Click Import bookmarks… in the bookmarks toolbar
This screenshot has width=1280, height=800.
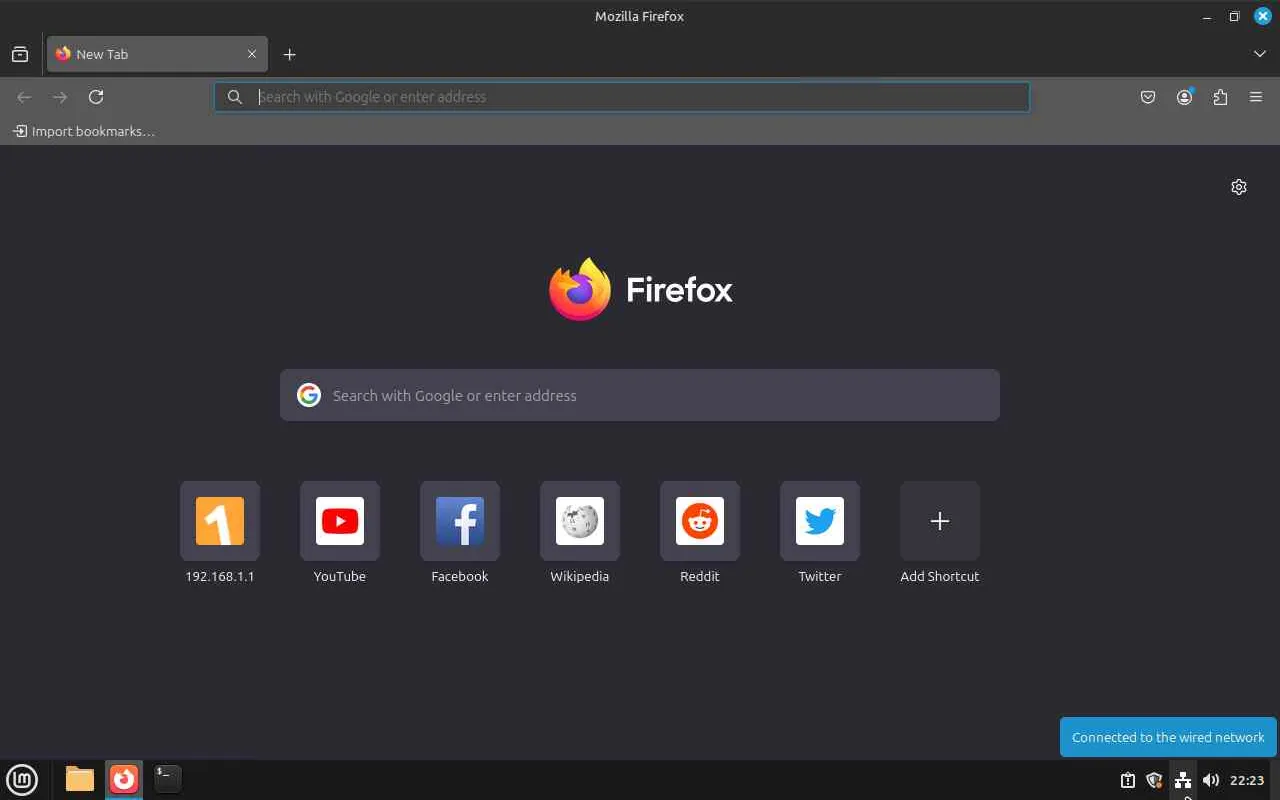(84, 131)
